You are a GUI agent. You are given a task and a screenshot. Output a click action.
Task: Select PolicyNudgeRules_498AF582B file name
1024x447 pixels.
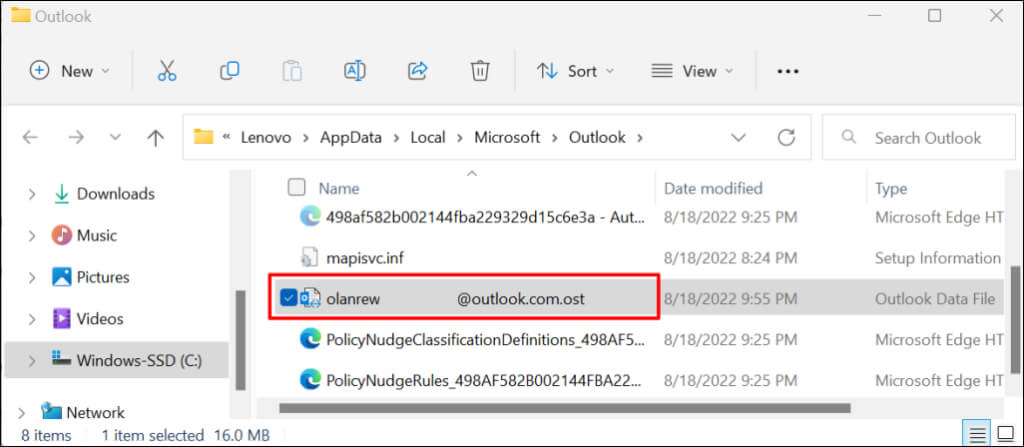tap(485, 380)
